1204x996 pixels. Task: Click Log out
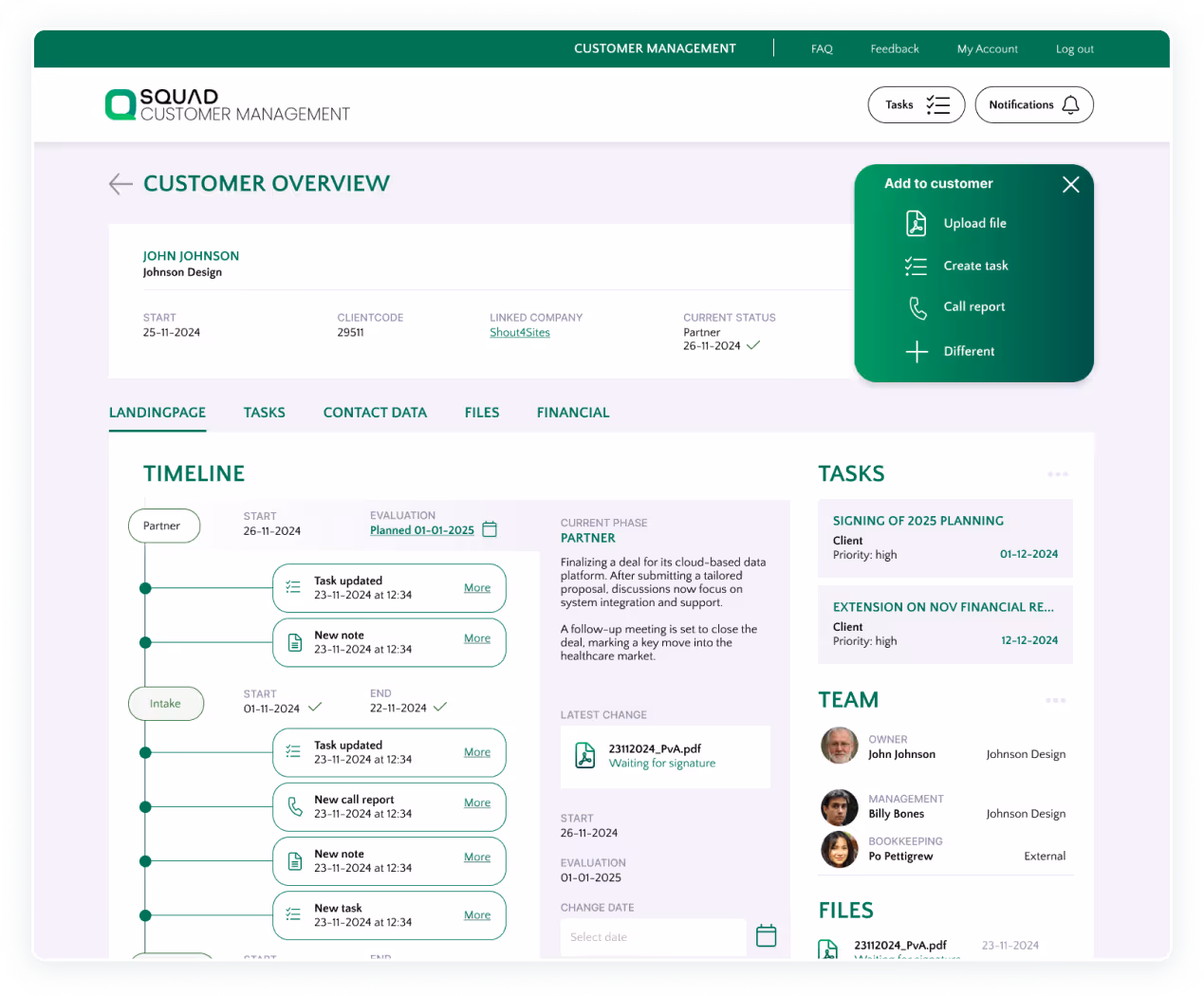(x=1074, y=48)
